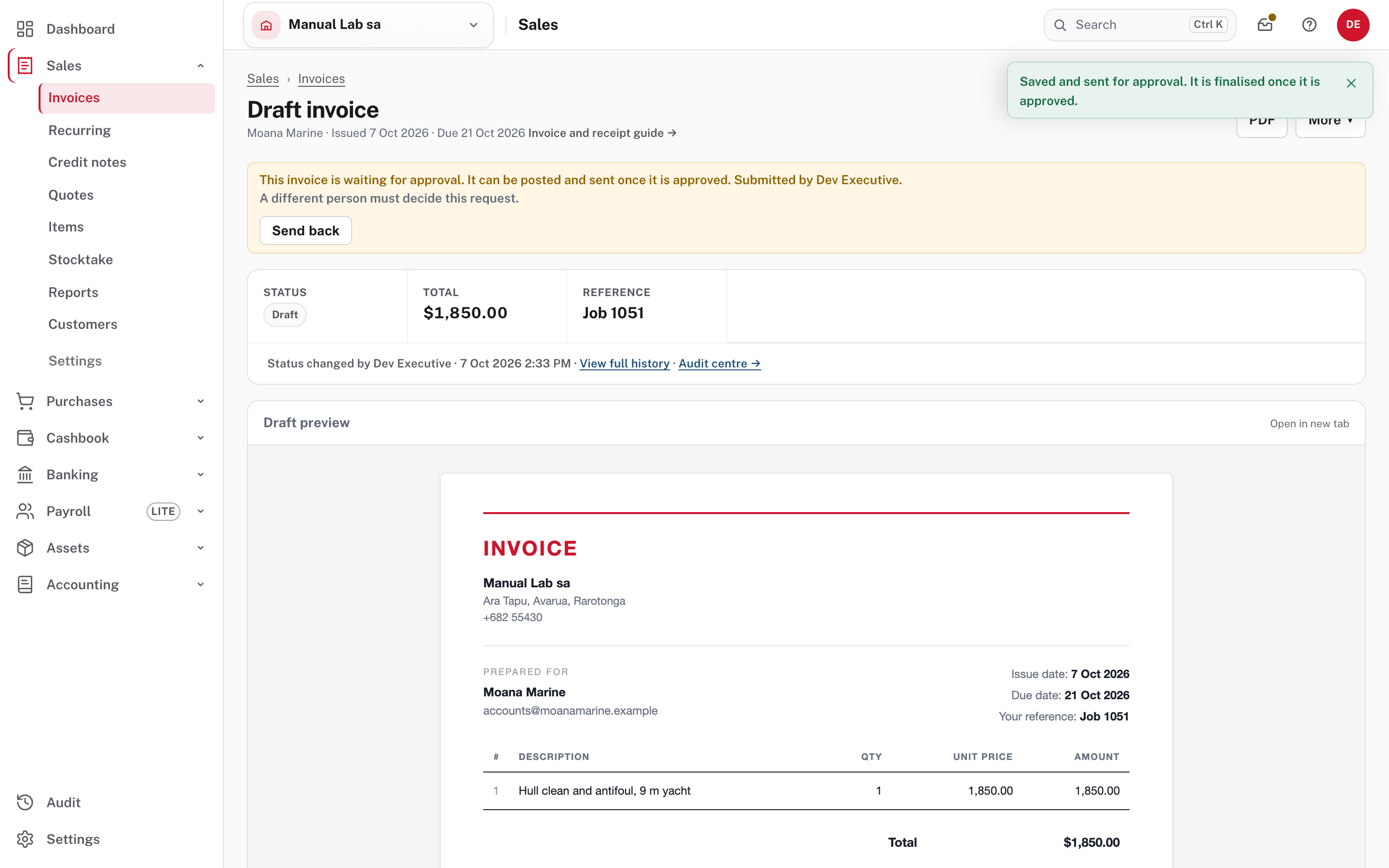Collapse the Sales menu section
Image resolution: width=1389 pixels, height=868 pixels.
[x=200, y=66]
